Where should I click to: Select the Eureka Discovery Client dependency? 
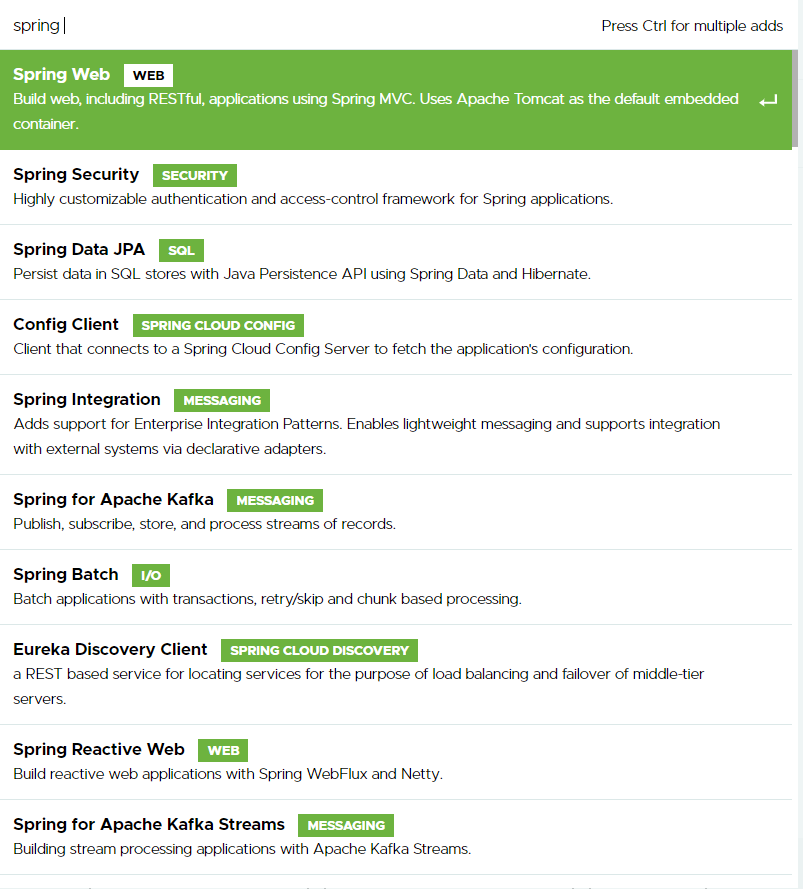click(396, 675)
